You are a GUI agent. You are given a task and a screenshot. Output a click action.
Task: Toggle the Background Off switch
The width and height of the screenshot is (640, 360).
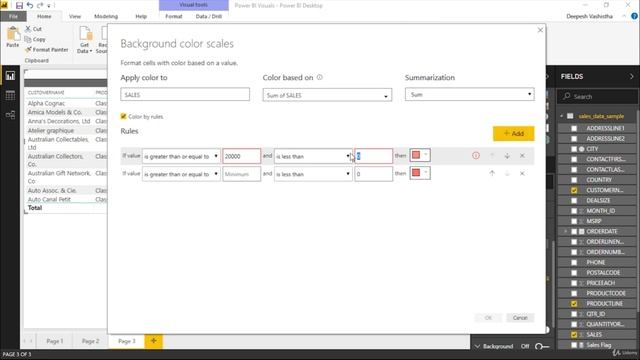click(x=542, y=346)
